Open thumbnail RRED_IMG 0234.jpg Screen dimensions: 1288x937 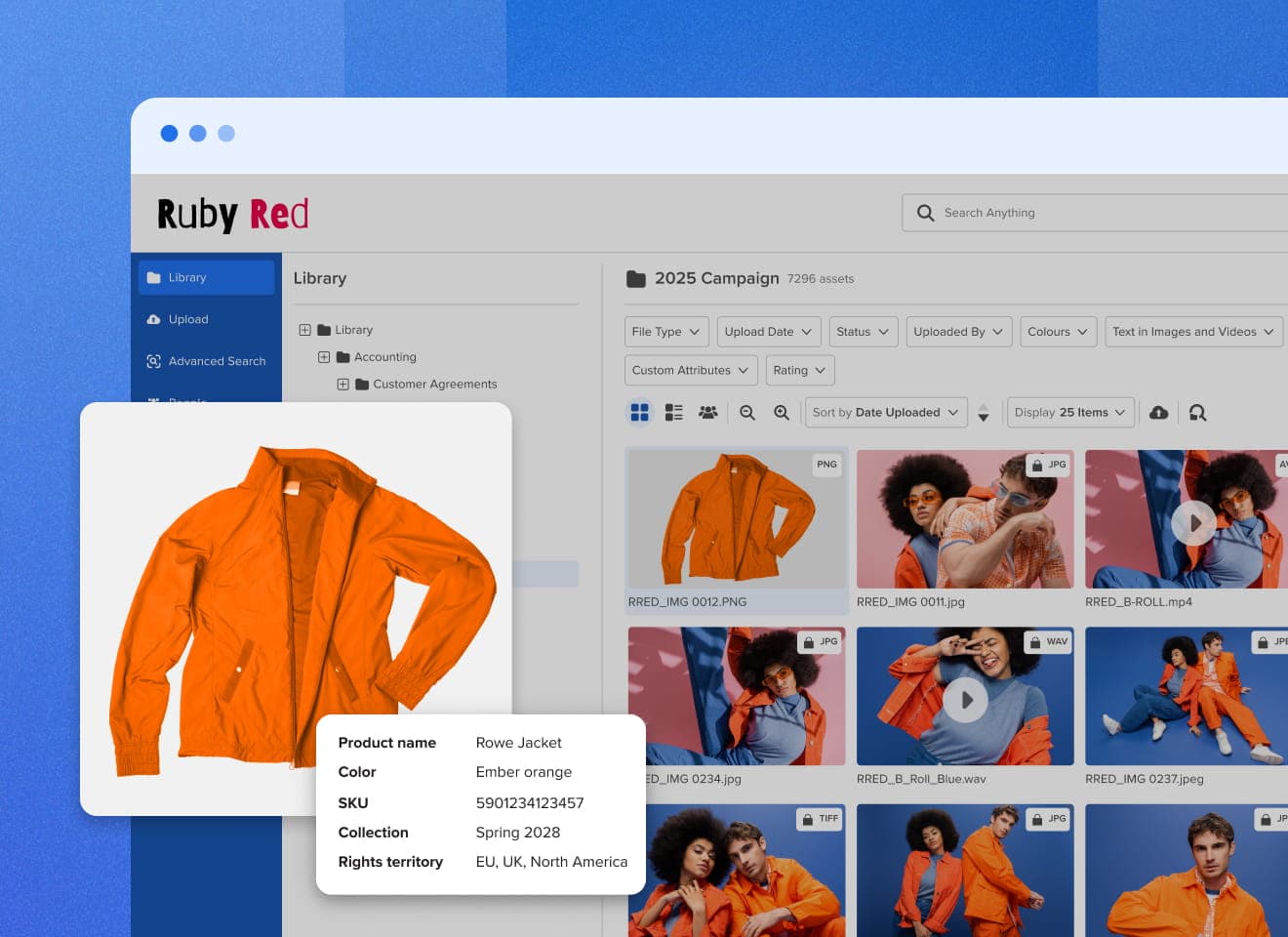point(737,696)
